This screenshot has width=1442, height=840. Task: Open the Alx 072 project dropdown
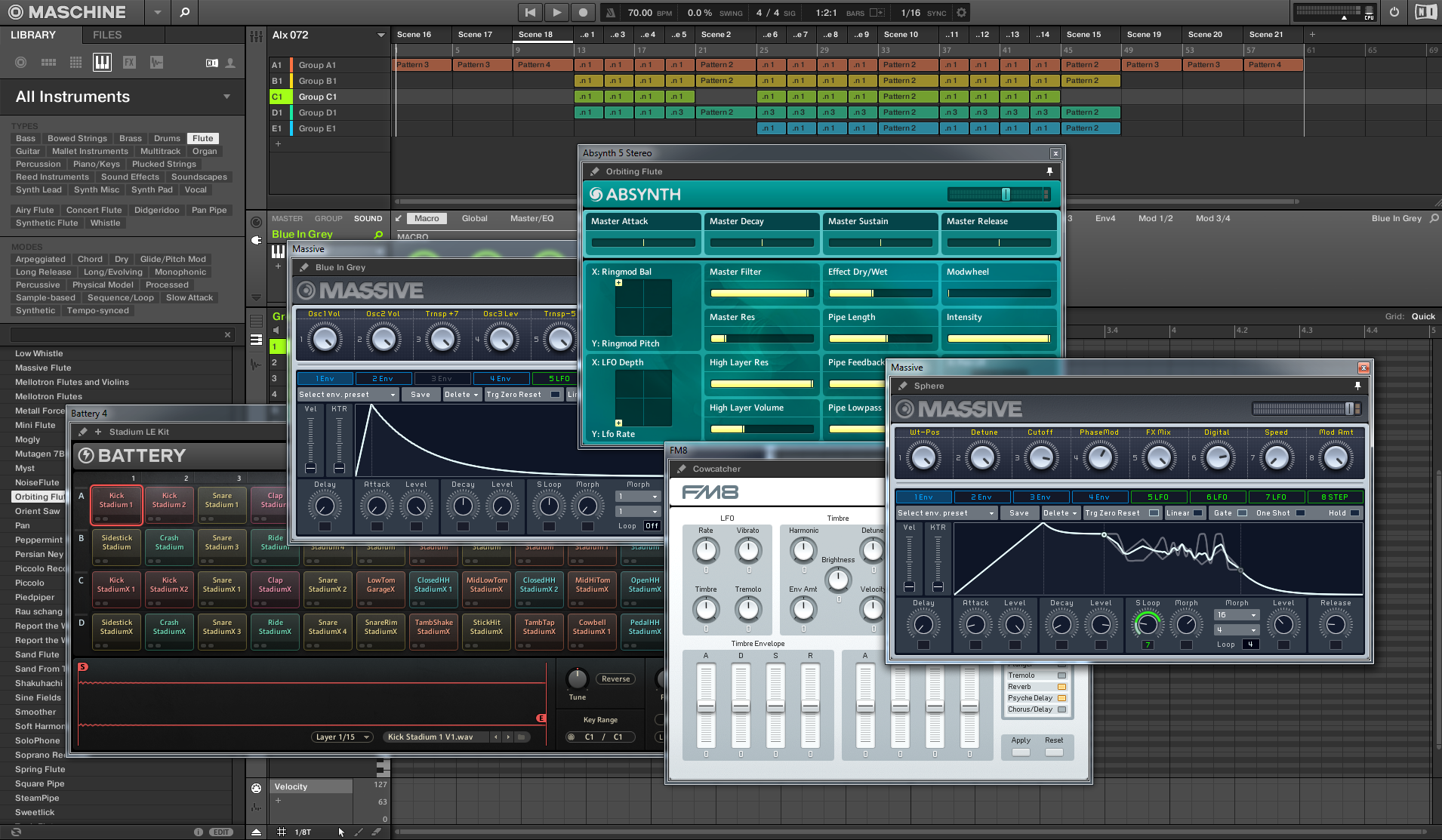381,35
